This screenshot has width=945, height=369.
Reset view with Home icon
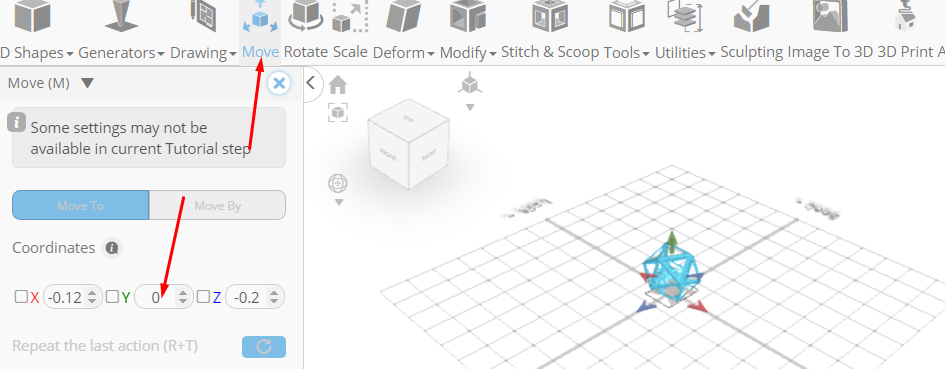tap(338, 85)
